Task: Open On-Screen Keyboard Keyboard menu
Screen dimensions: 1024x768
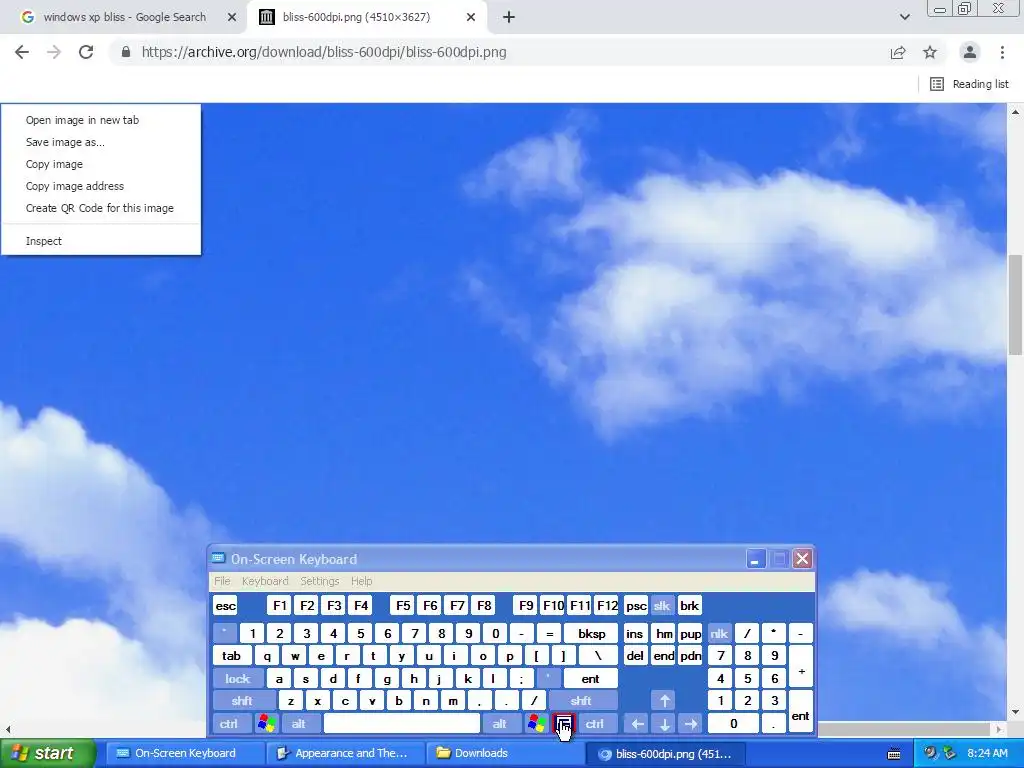Action: [x=264, y=581]
